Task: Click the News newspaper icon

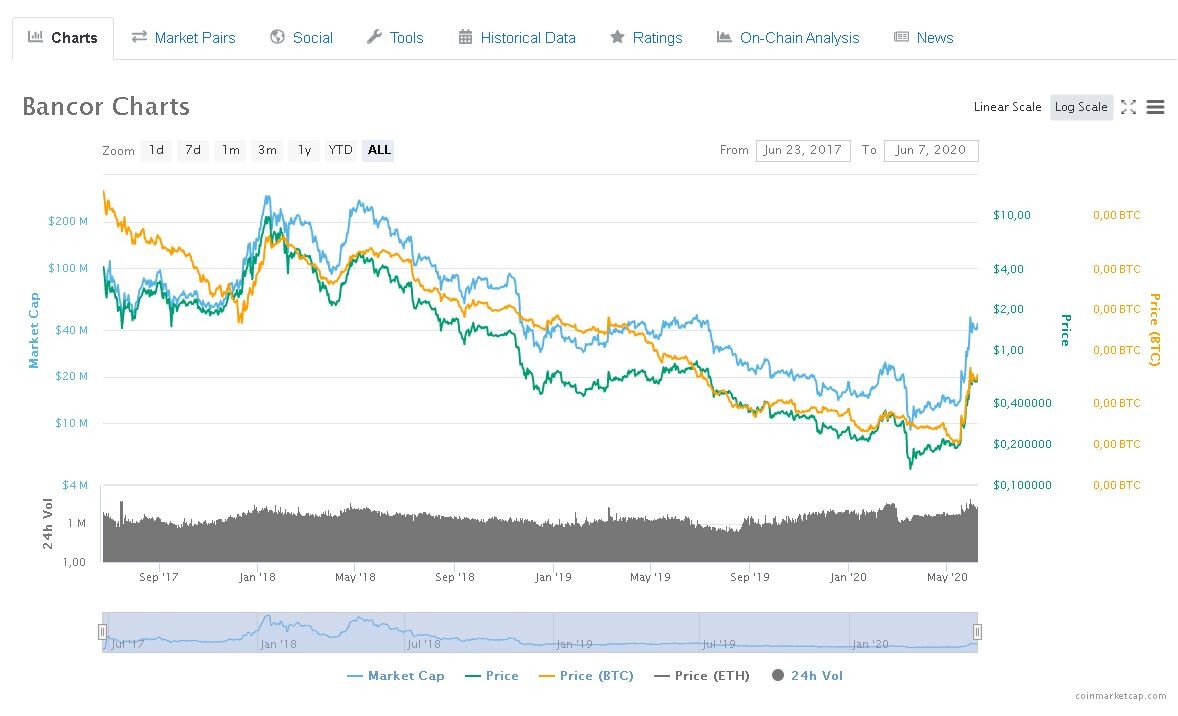Action: pos(901,37)
